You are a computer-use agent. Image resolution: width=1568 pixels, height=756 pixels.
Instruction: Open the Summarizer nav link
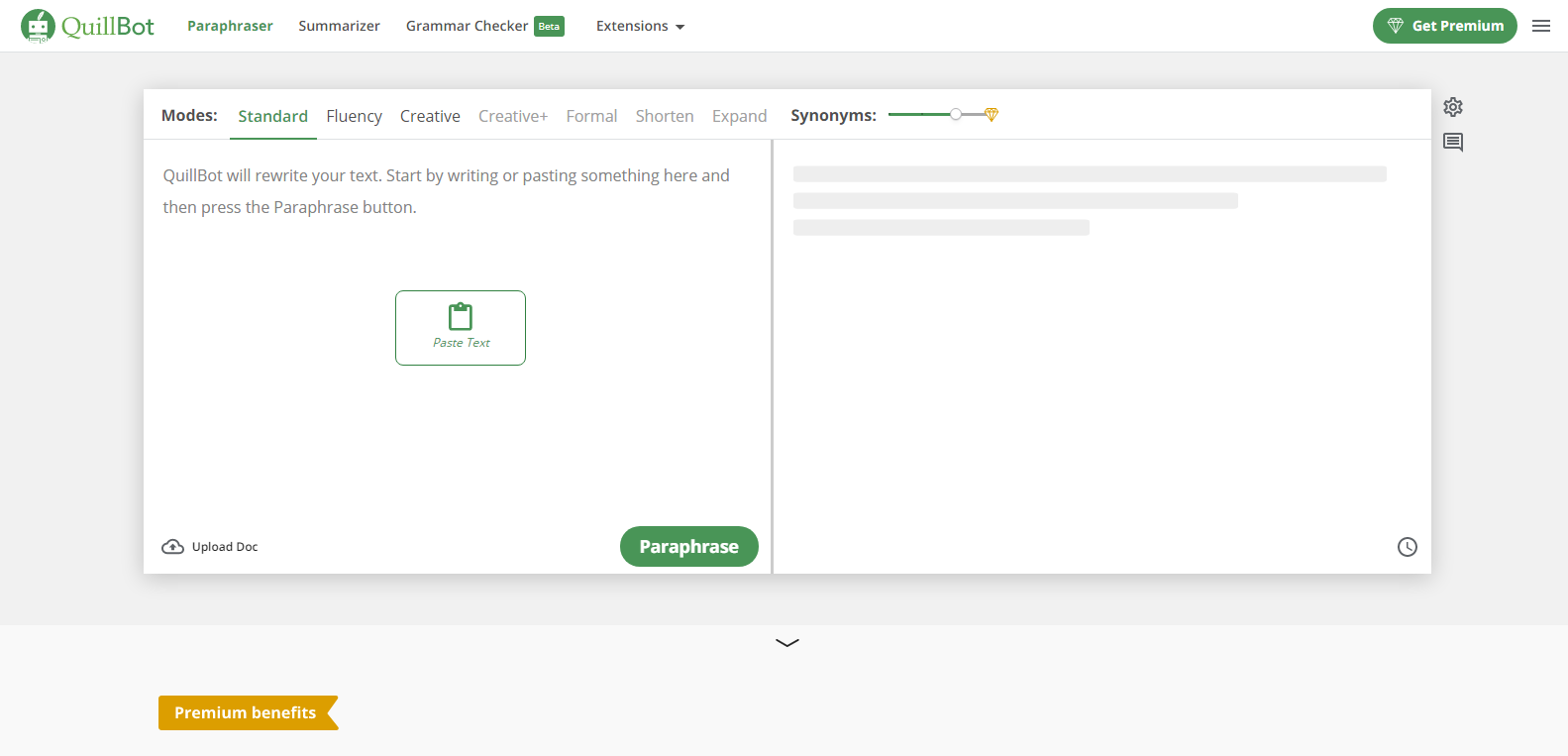click(339, 26)
